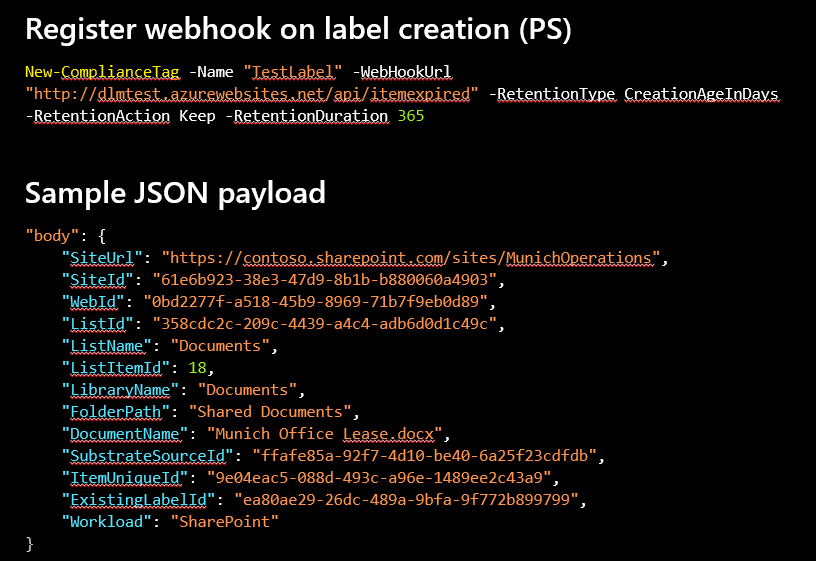816x561 pixels.
Task: Click the 'Sample JSON payload' heading
Action: coord(175,194)
